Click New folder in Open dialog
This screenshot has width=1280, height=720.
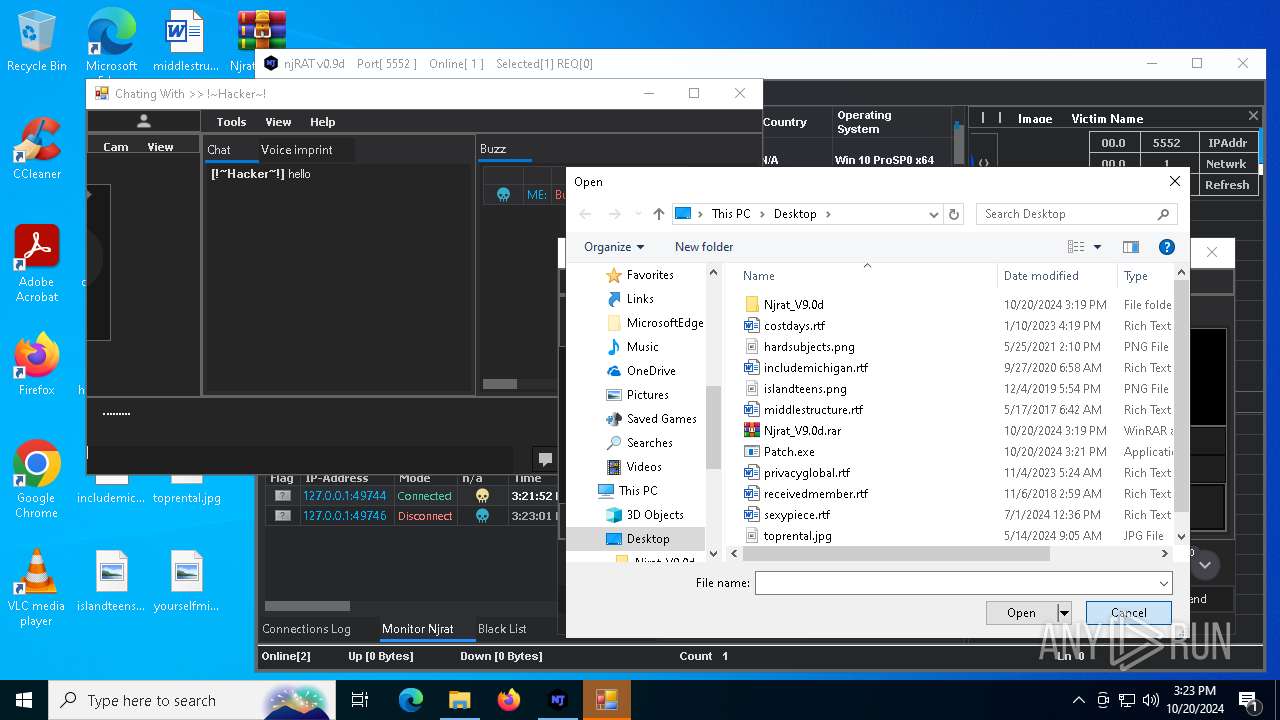pos(704,247)
